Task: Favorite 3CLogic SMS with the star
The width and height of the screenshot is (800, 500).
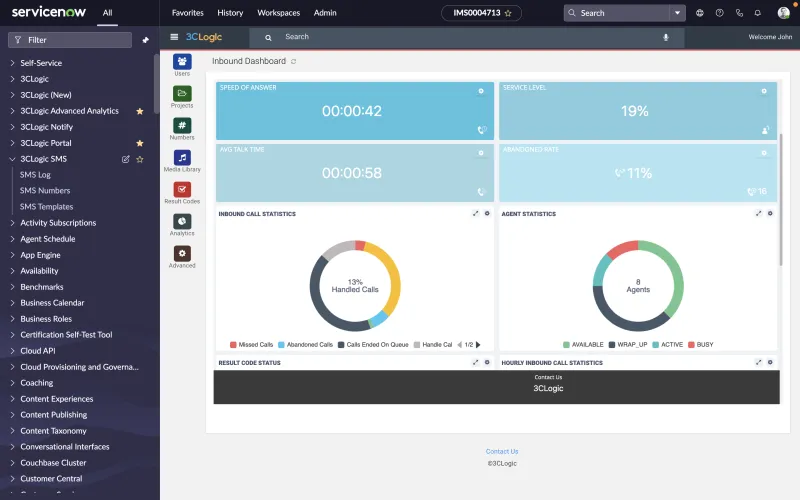Action: coord(140,159)
